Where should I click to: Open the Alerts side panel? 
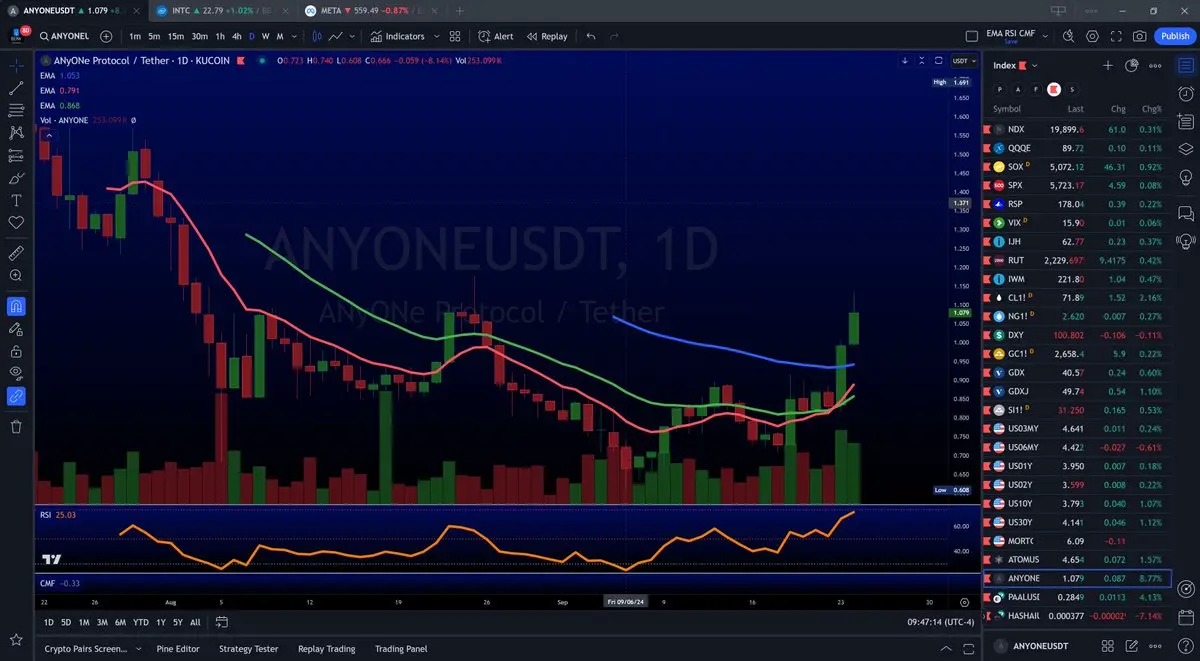[x=1186, y=93]
